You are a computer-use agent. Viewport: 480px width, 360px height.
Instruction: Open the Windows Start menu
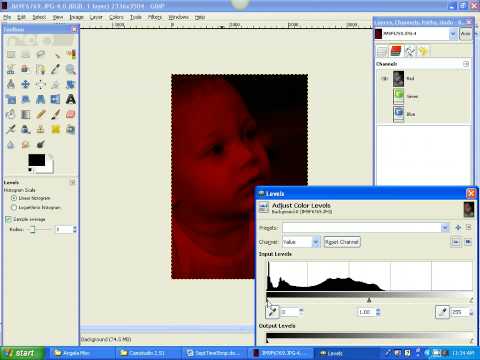(x=22, y=353)
